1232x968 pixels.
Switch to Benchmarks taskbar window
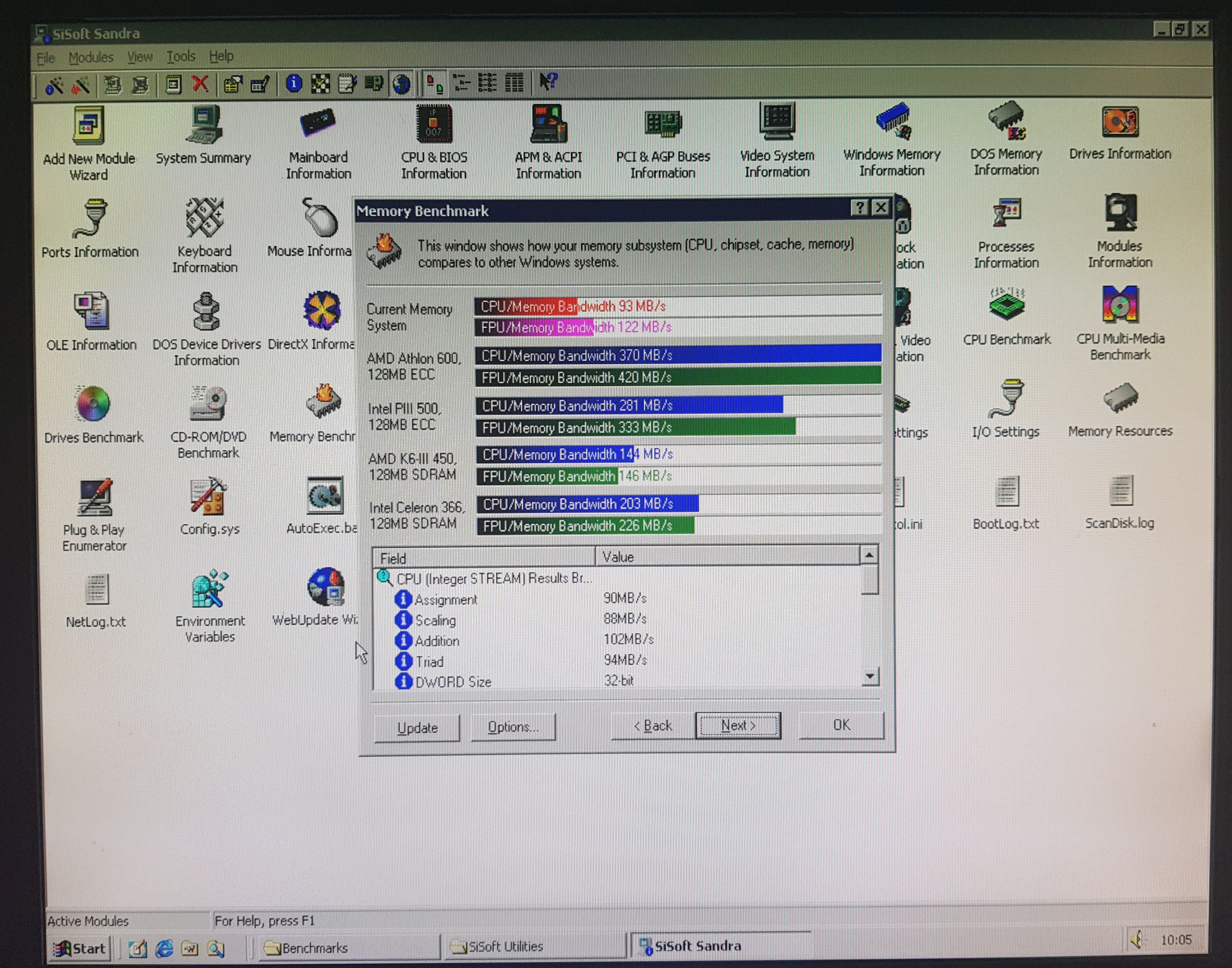[350, 947]
